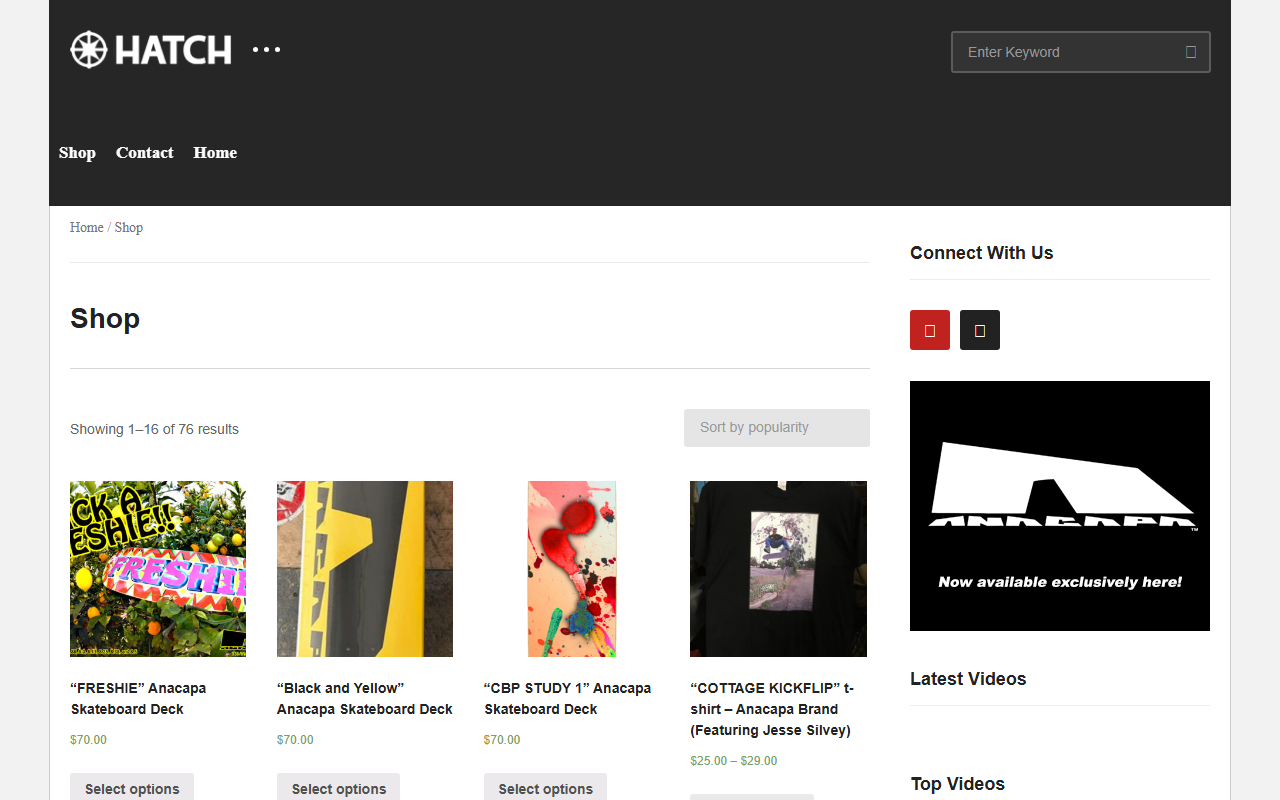Click the “CBP STUDY 1” Anacapa Skateboard Deck title

pyautogui.click(x=567, y=699)
